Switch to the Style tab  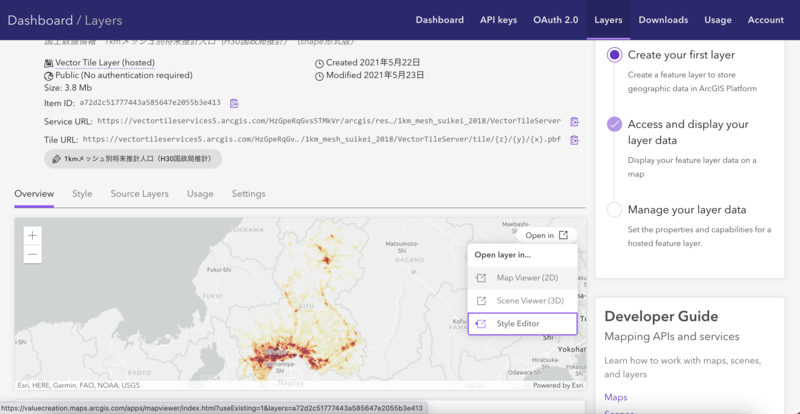82,194
